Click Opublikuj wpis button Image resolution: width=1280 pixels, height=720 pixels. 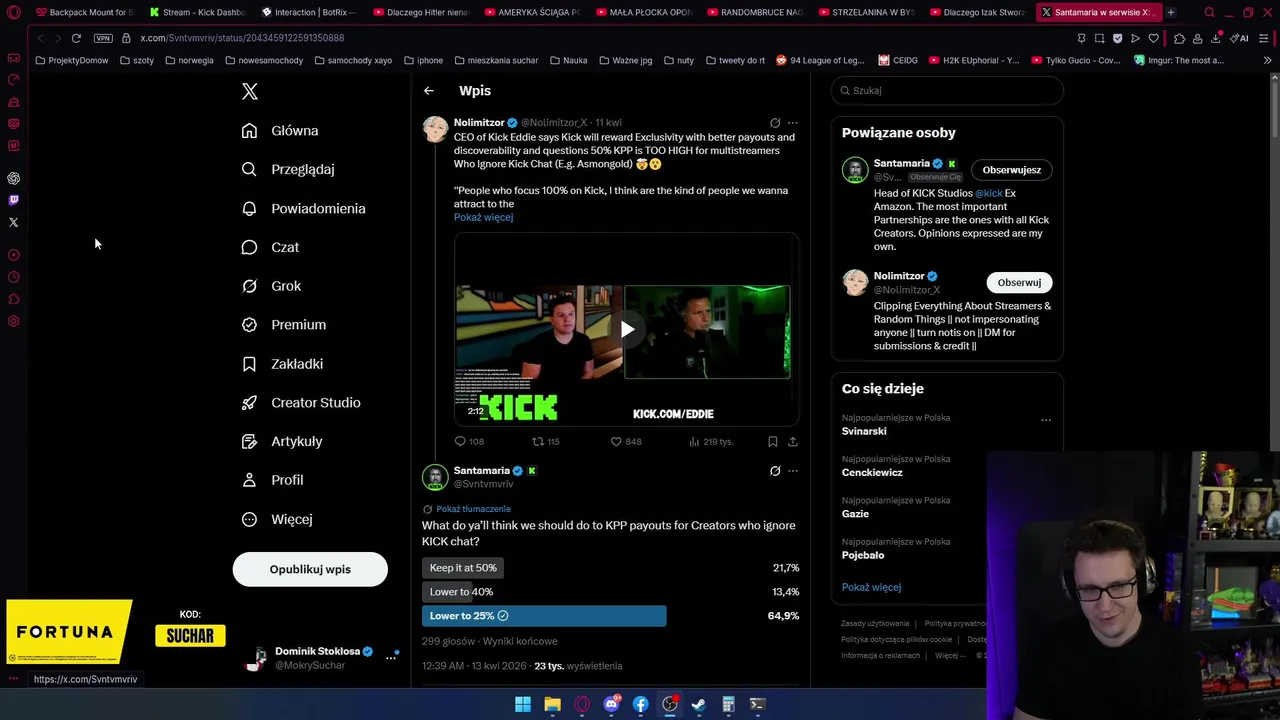click(310, 569)
